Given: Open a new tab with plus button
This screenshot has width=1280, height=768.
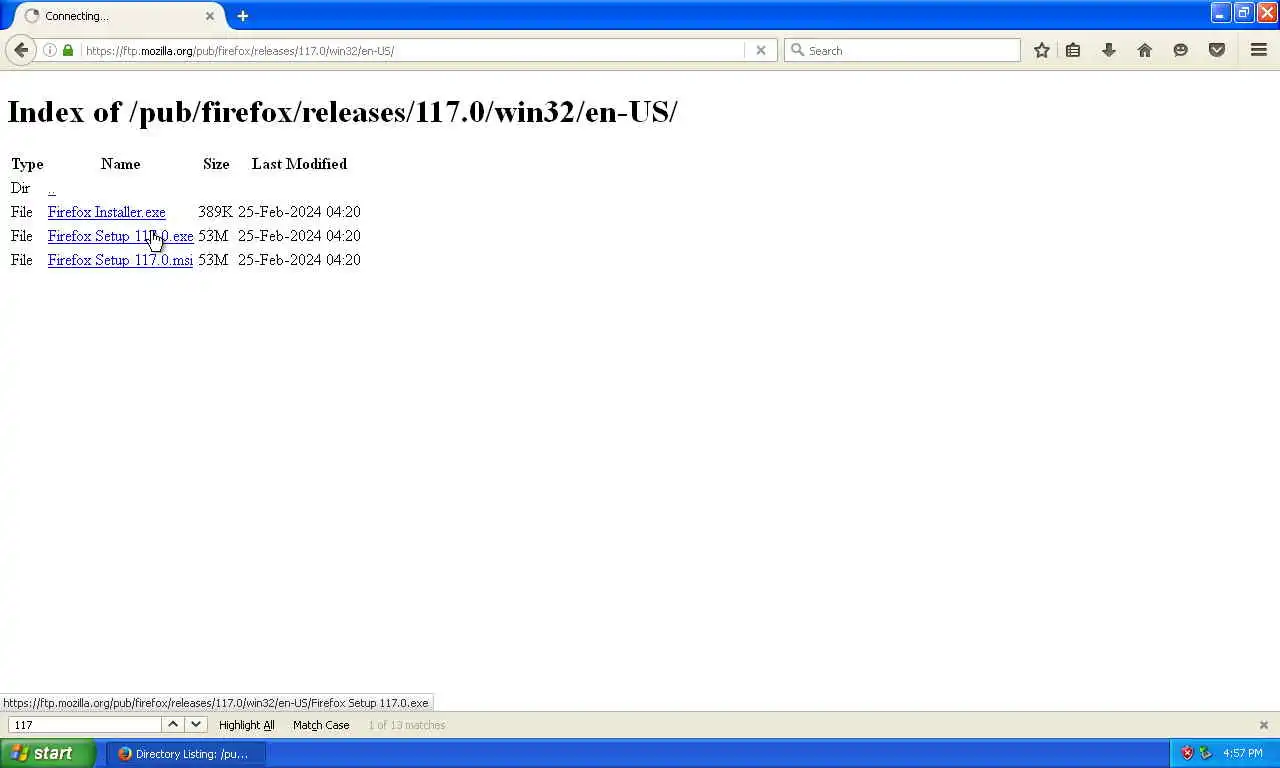Looking at the screenshot, I should click(x=242, y=16).
